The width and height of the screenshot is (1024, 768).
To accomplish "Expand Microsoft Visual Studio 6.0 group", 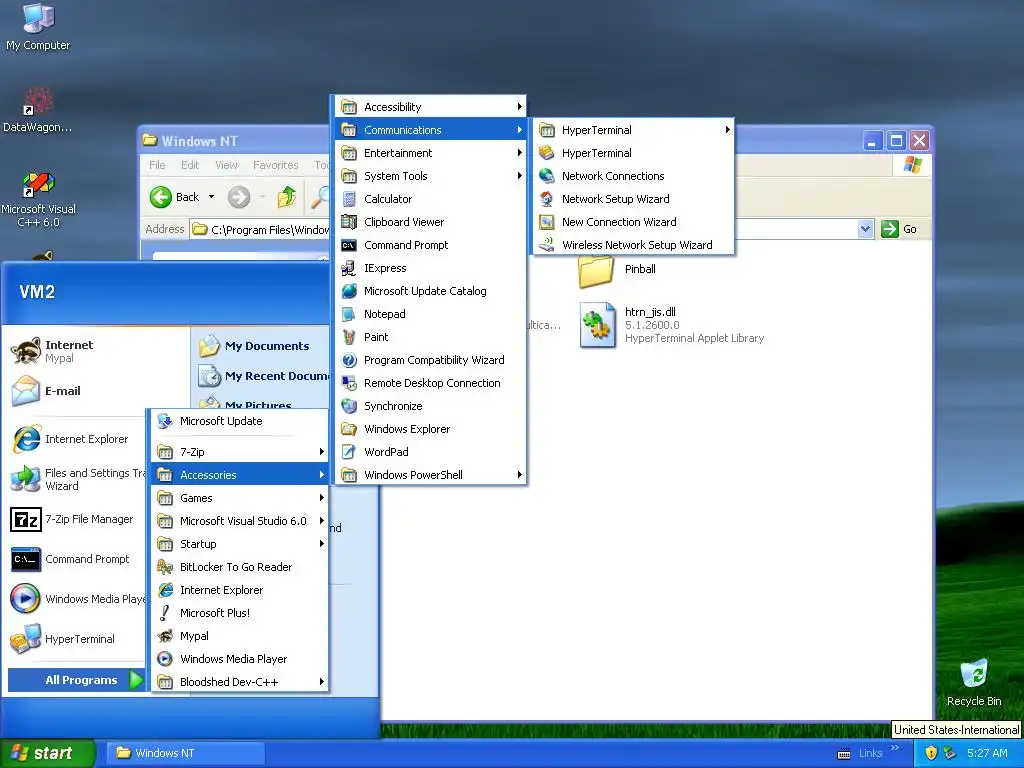I will point(239,520).
